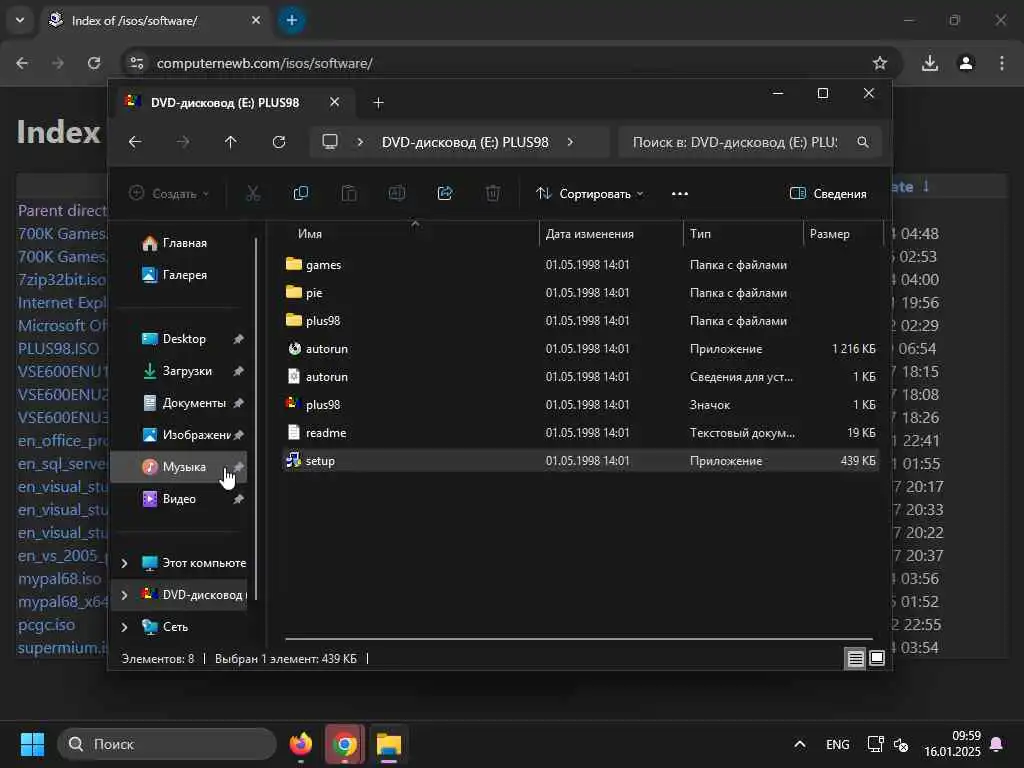The width and height of the screenshot is (1024, 768).
Task: Click the chevron before DVD-дисковод in address bar
Action: click(360, 142)
